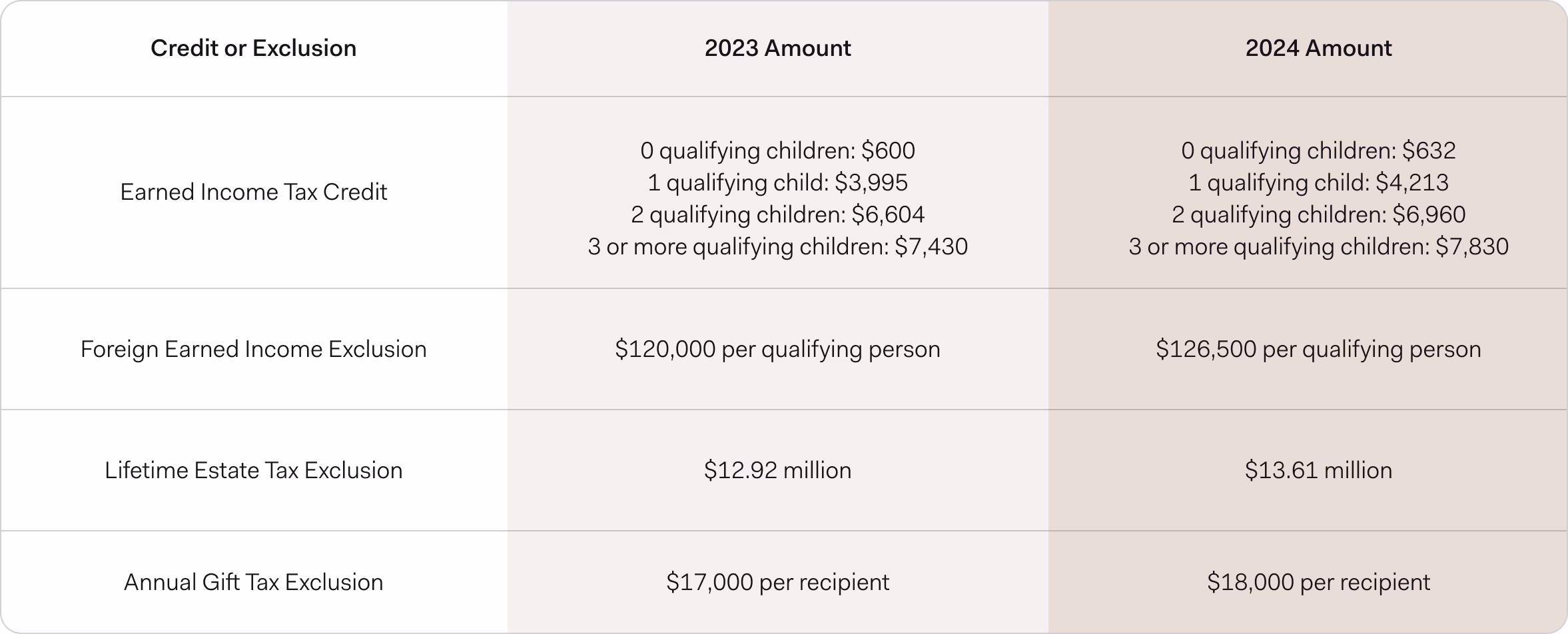
Task: Click the $120,000 per qualifying person cell
Action: (777, 349)
